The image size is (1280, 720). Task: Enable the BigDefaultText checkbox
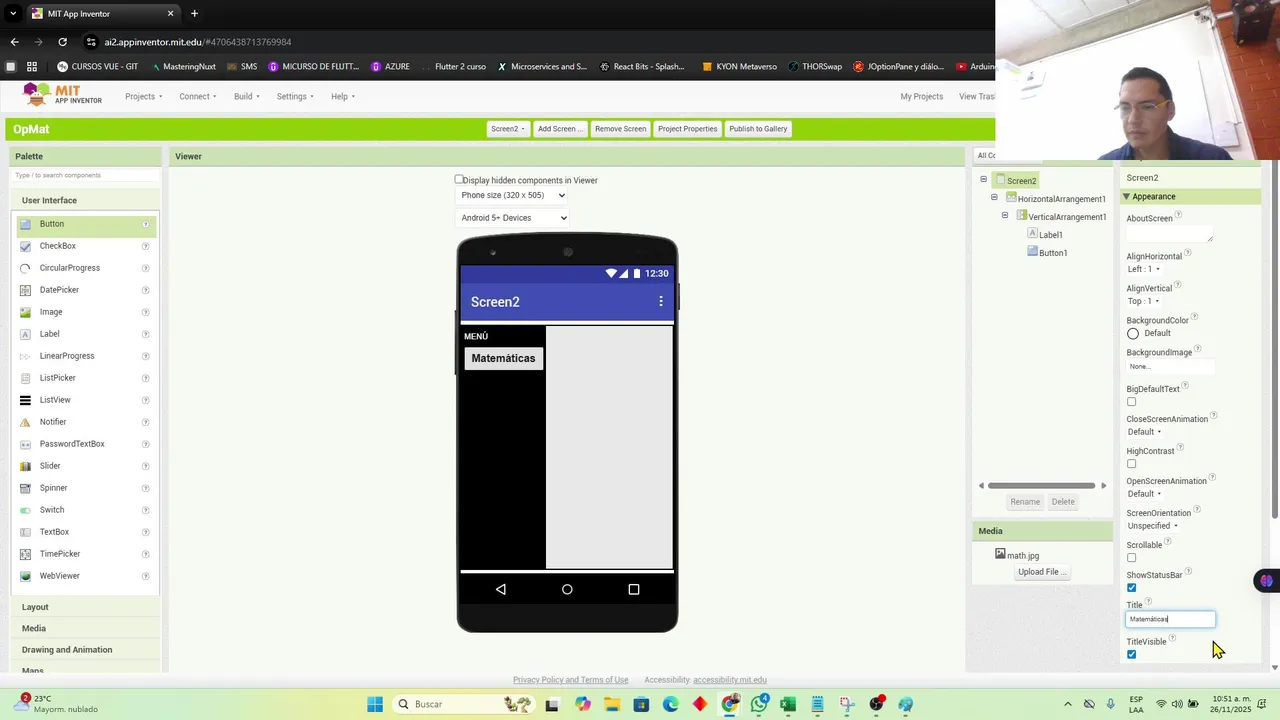1131,402
